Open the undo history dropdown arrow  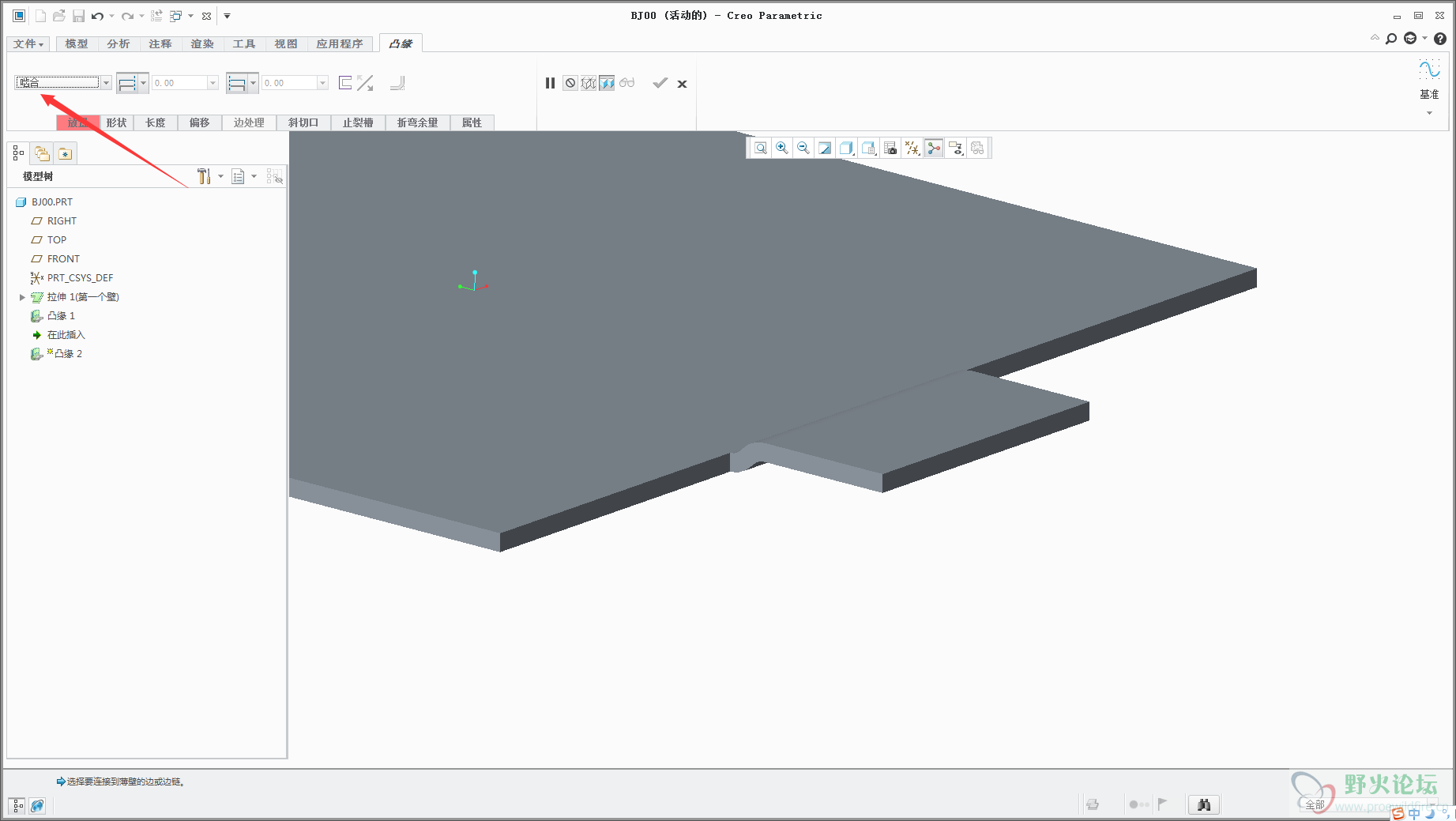pyautogui.click(x=111, y=16)
